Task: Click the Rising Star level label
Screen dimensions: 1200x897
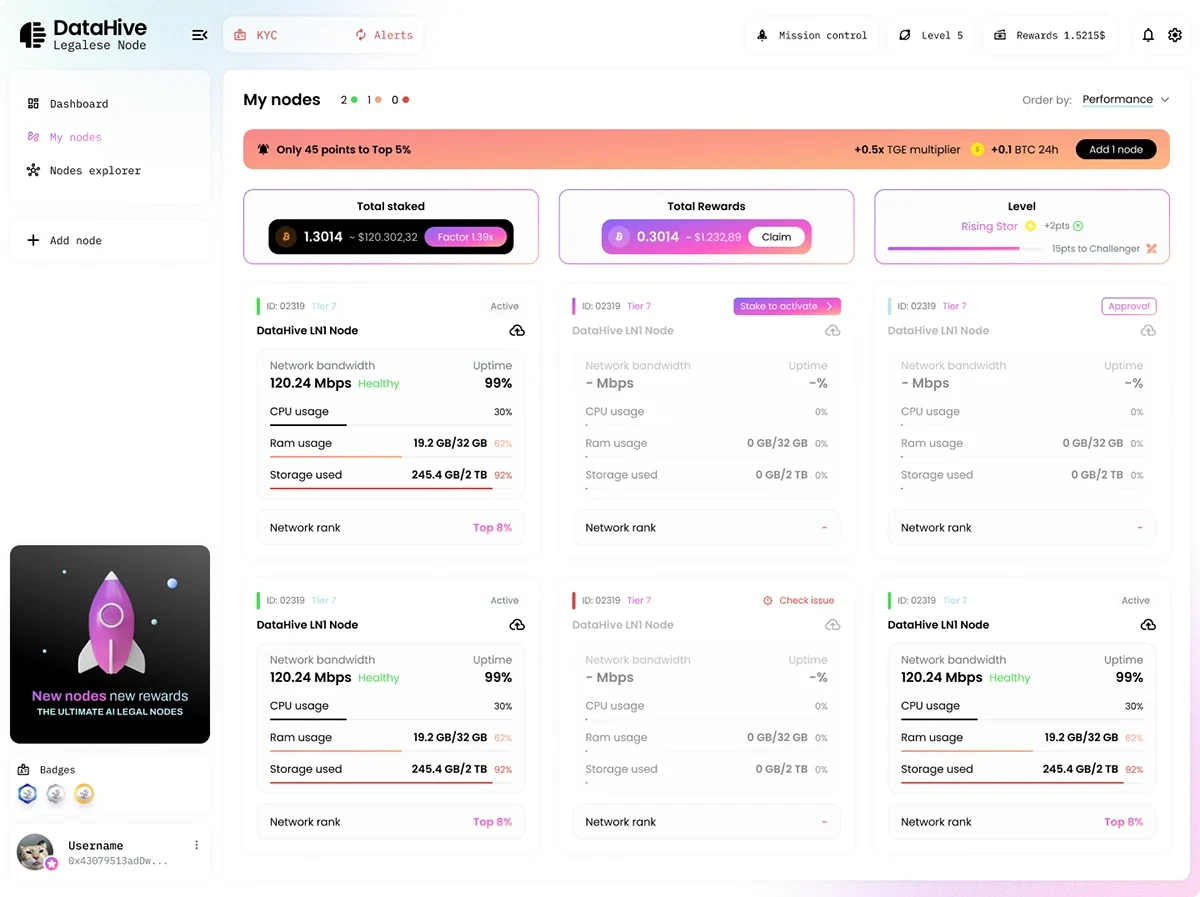Action: click(x=989, y=226)
